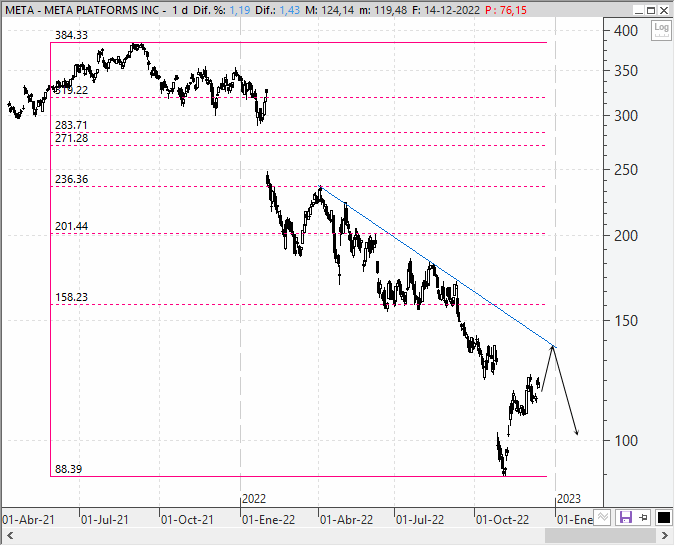Click the 271.28 retracement label

click(x=71, y=138)
